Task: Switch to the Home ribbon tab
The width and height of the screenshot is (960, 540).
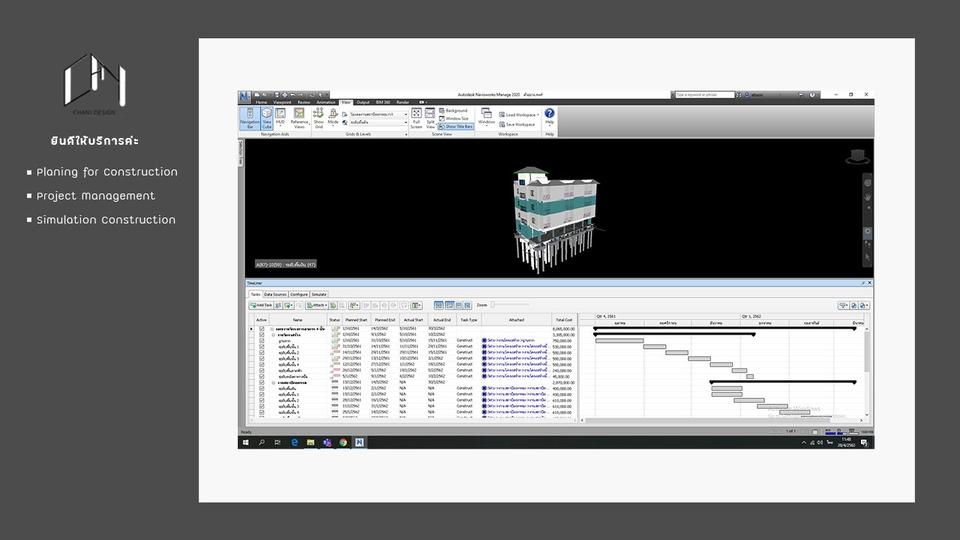Action: (x=261, y=102)
